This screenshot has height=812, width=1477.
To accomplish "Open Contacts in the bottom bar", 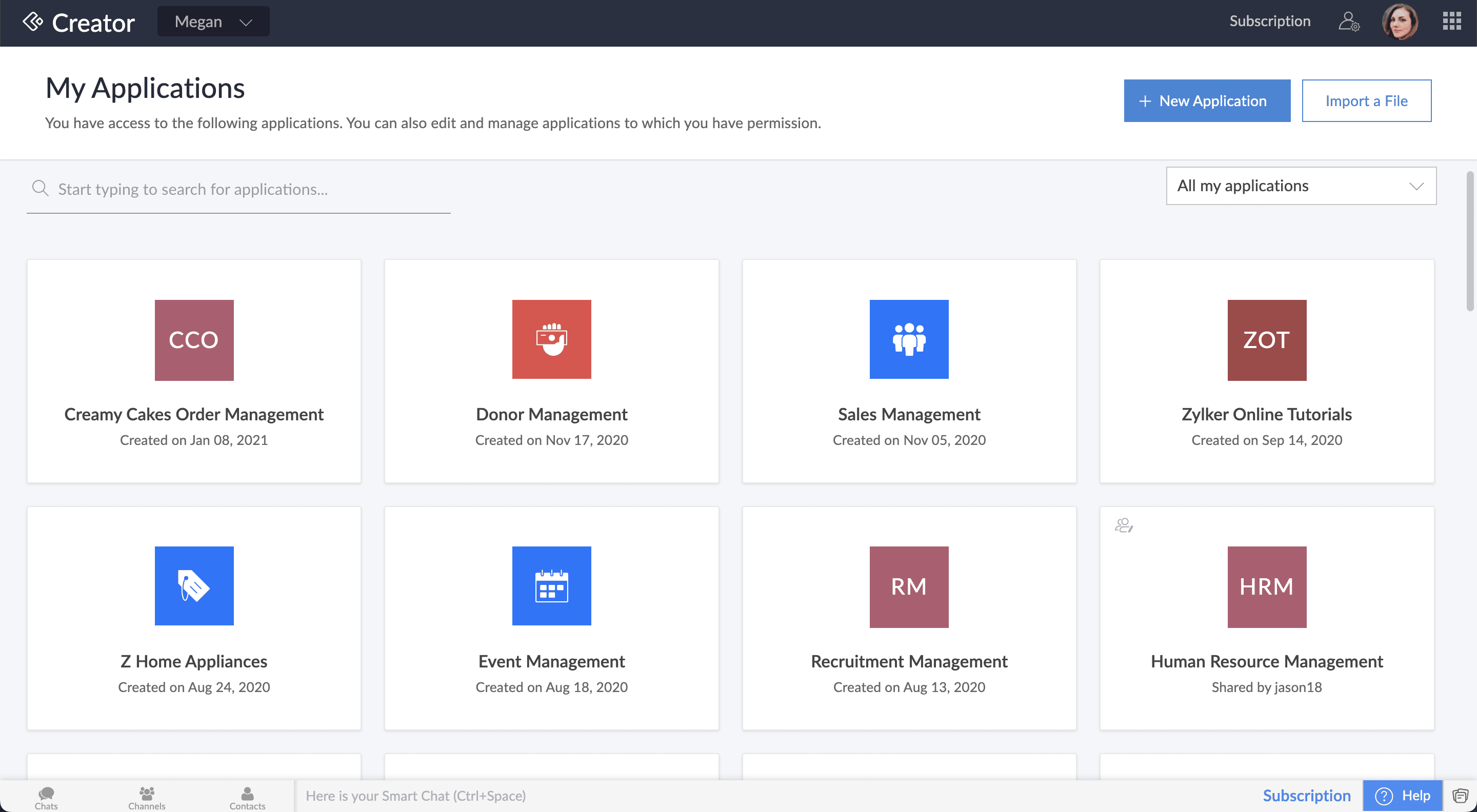I will tap(247, 797).
